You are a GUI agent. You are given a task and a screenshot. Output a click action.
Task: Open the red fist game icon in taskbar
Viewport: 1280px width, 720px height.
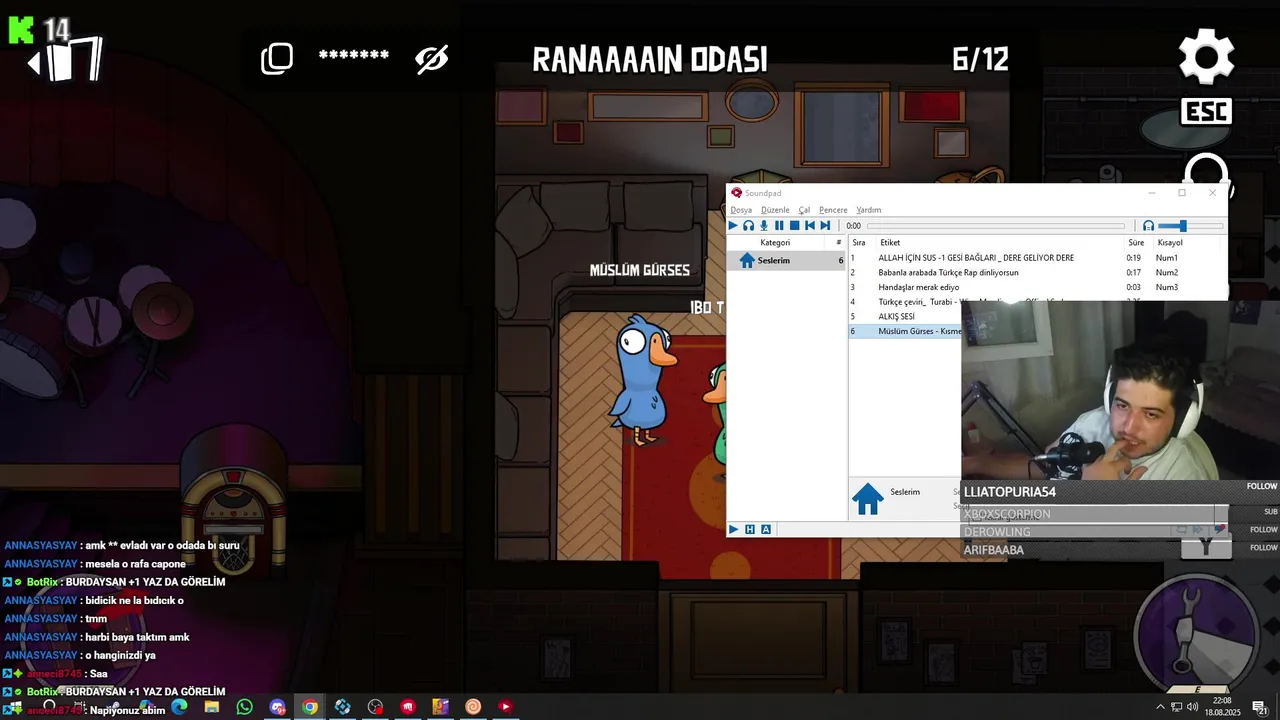click(x=408, y=707)
